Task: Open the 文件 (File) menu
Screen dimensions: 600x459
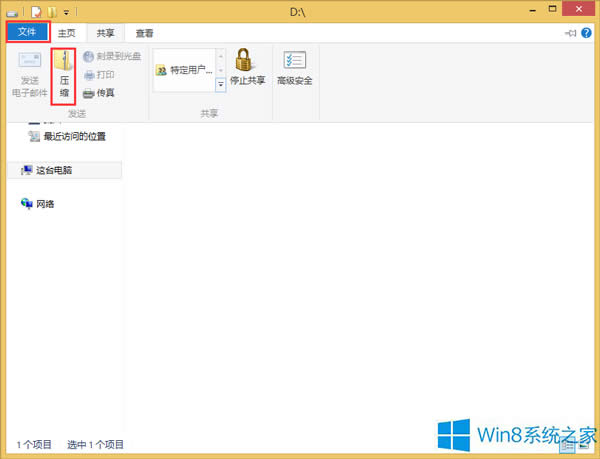Action: (27, 33)
